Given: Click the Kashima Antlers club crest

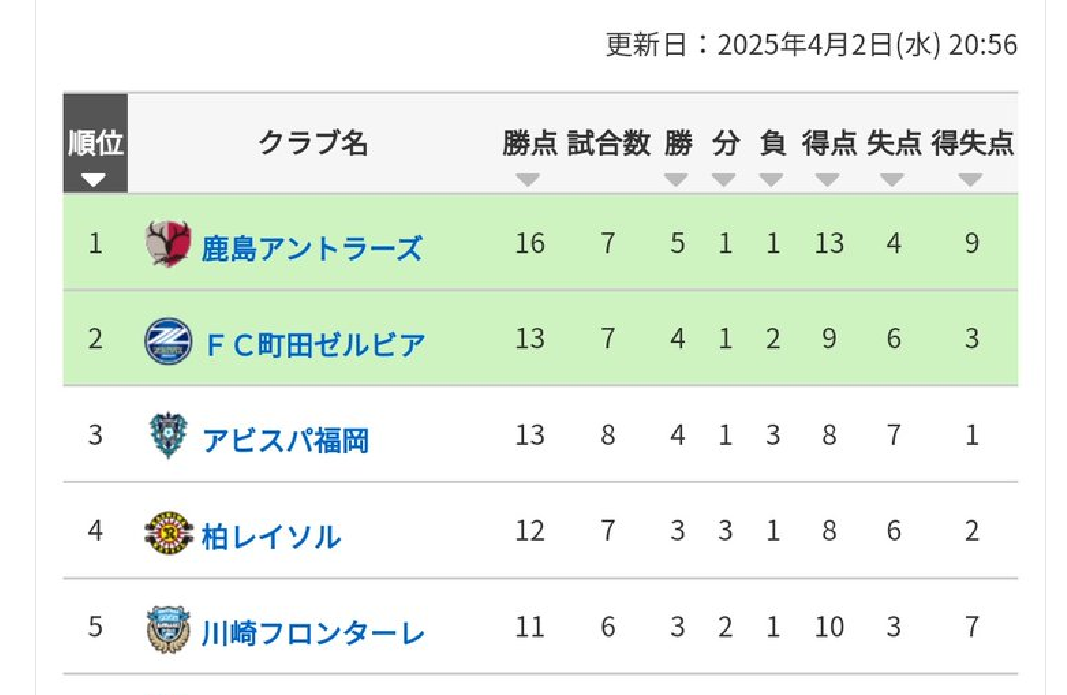Looking at the screenshot, I should [x=168, y=244].
